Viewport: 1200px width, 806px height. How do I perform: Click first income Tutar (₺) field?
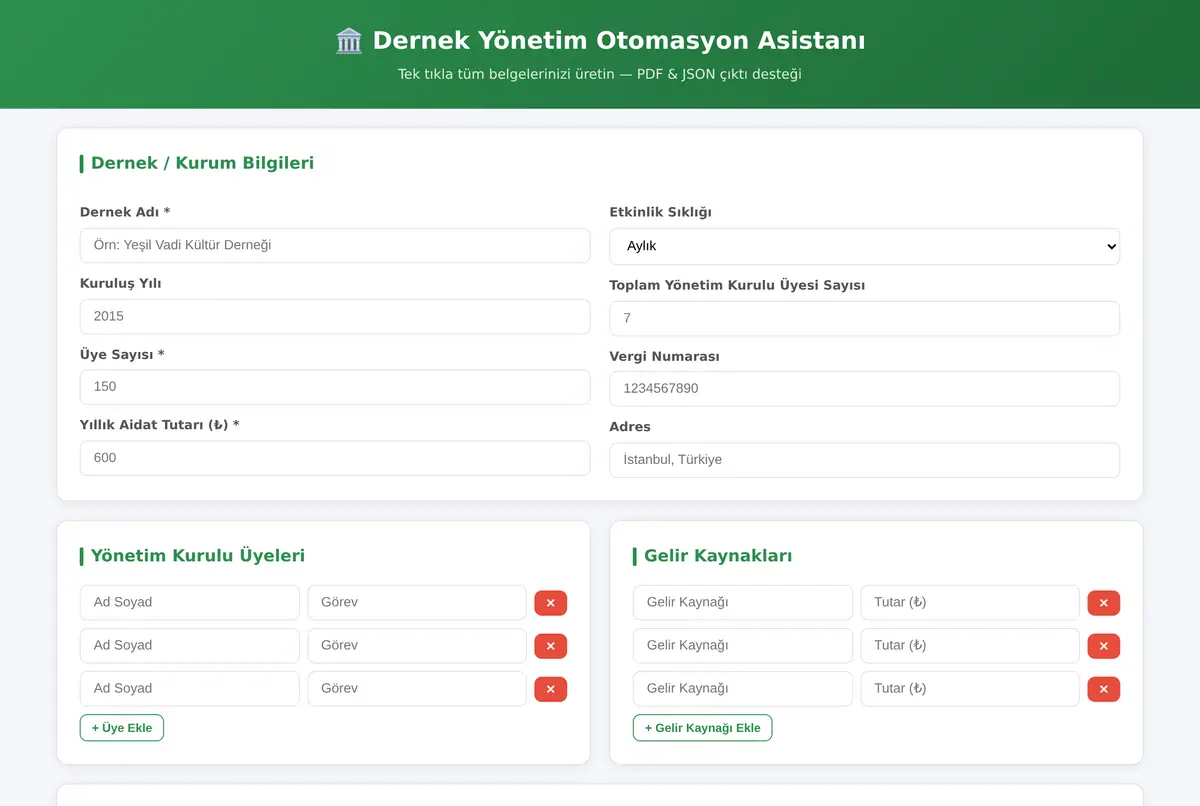[x=970, y=603]
